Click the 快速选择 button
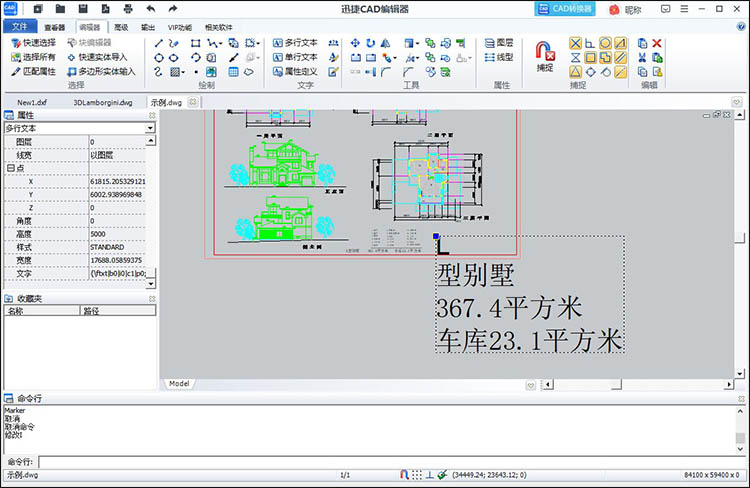The width and height of the screenshot is (750, 488). [x=33, y=43]
